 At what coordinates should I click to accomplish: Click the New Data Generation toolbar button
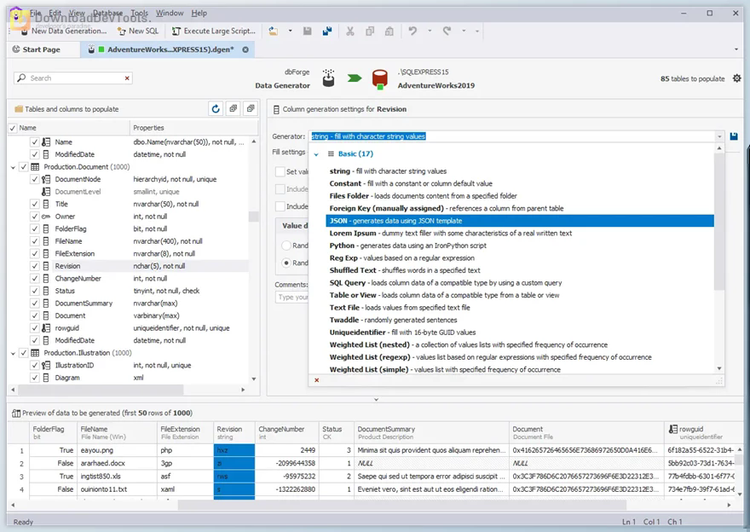(x=64, y=31)
